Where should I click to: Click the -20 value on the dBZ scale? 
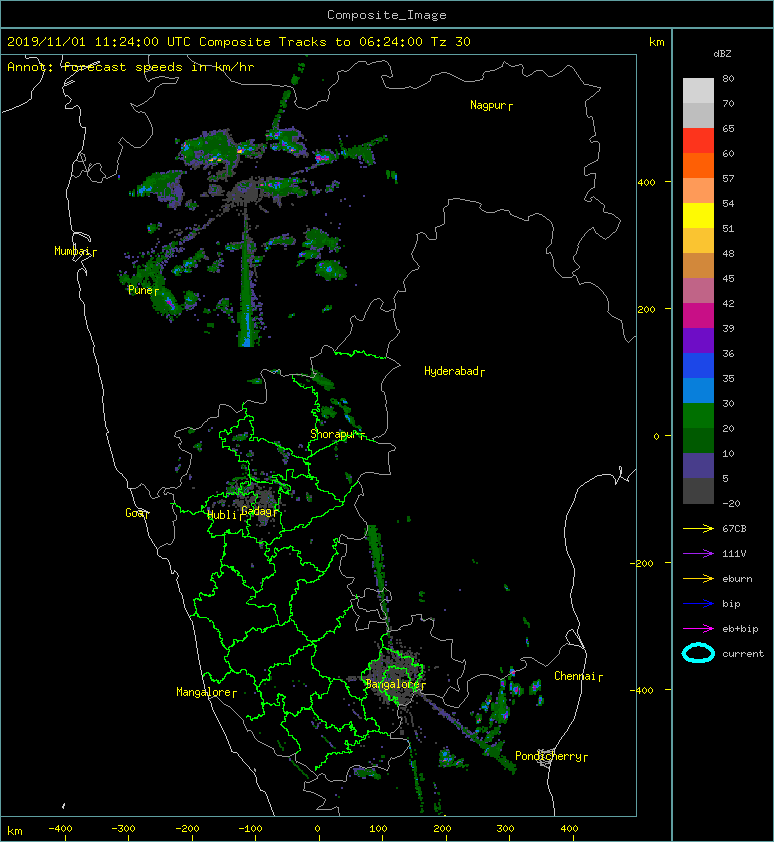pos(732,504)
